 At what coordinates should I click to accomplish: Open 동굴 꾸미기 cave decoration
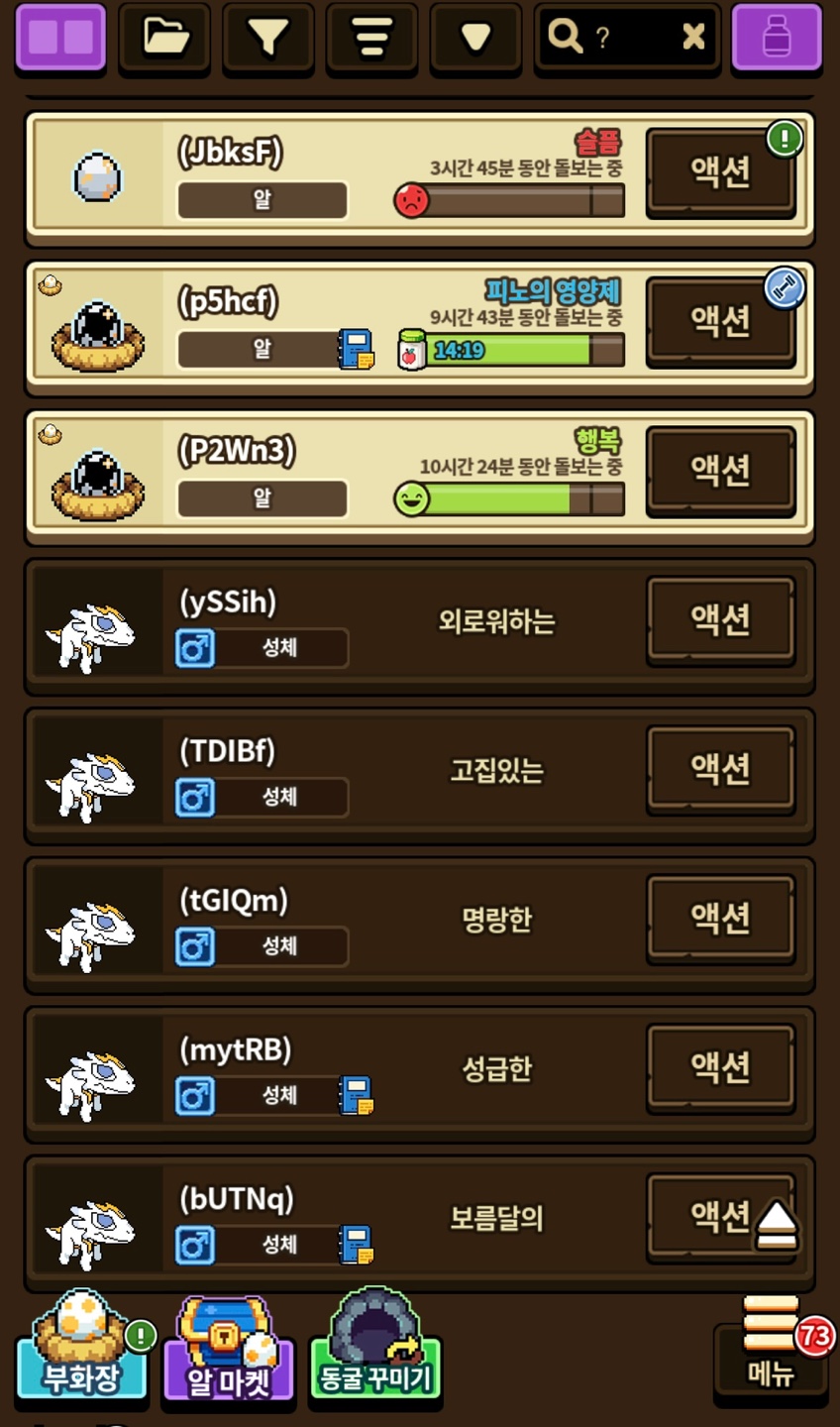tap(375, 1343)
